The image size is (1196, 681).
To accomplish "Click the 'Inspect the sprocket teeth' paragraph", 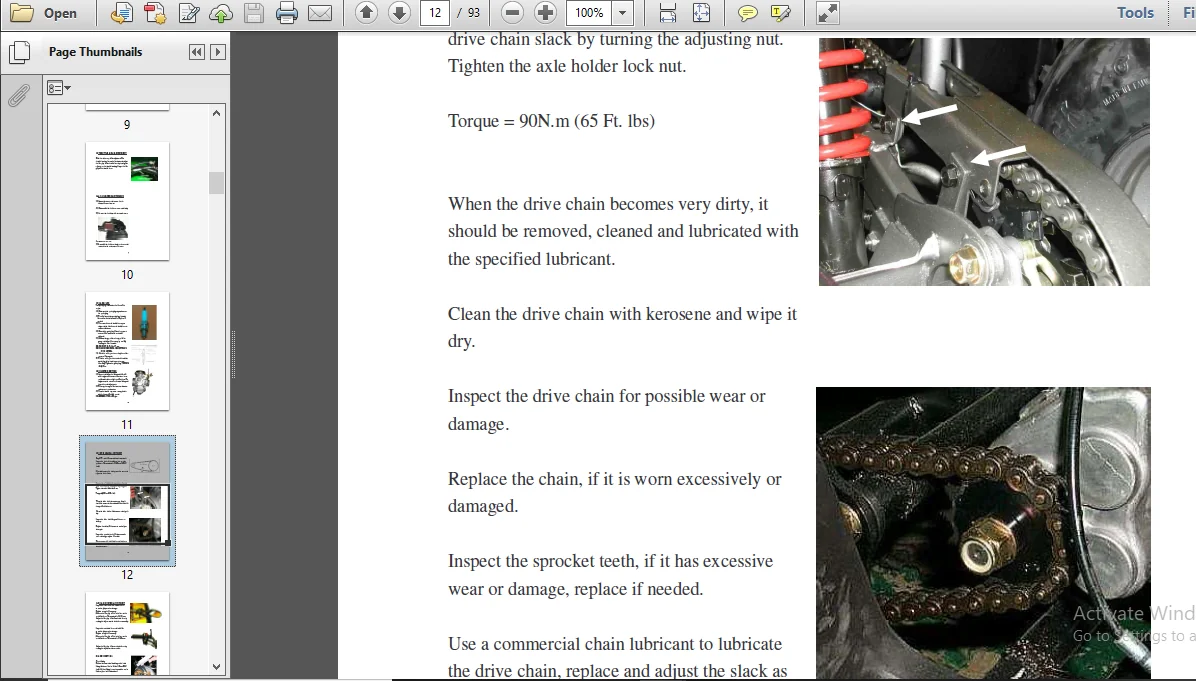I will click(x=610, y=575).
